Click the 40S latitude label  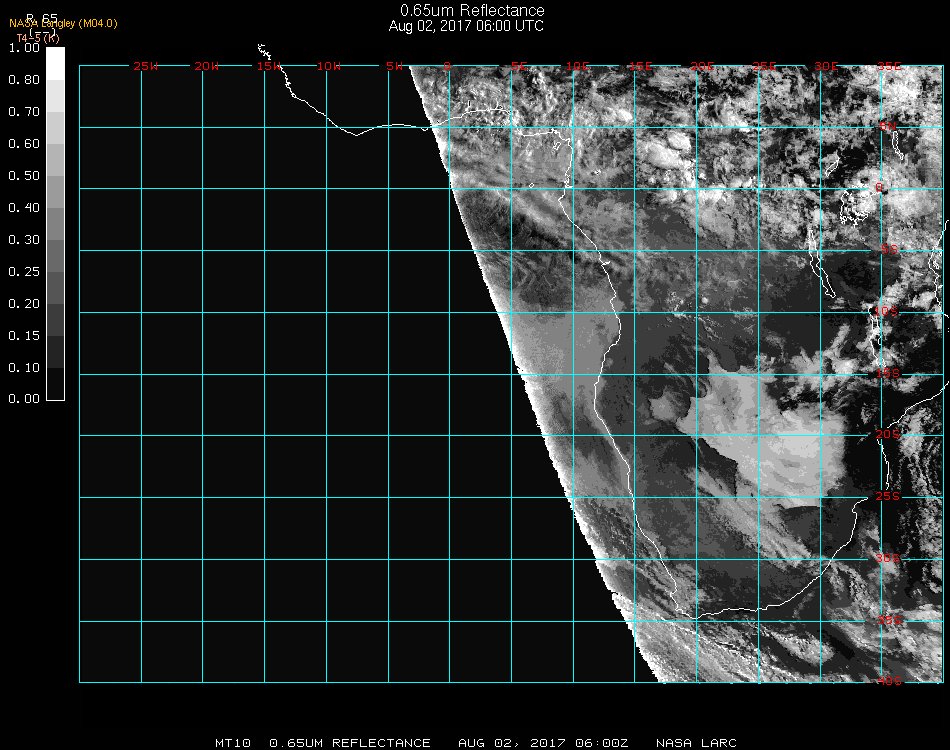point(889,681)
